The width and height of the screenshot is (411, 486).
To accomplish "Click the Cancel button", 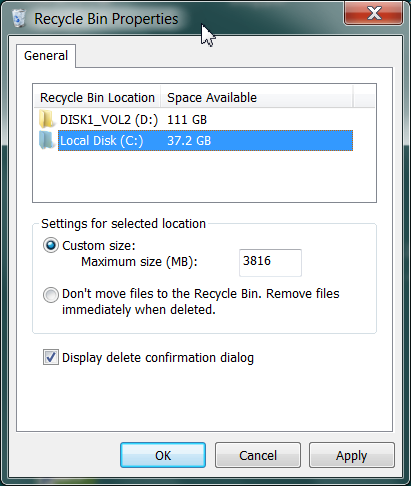I will coord(258,455).
